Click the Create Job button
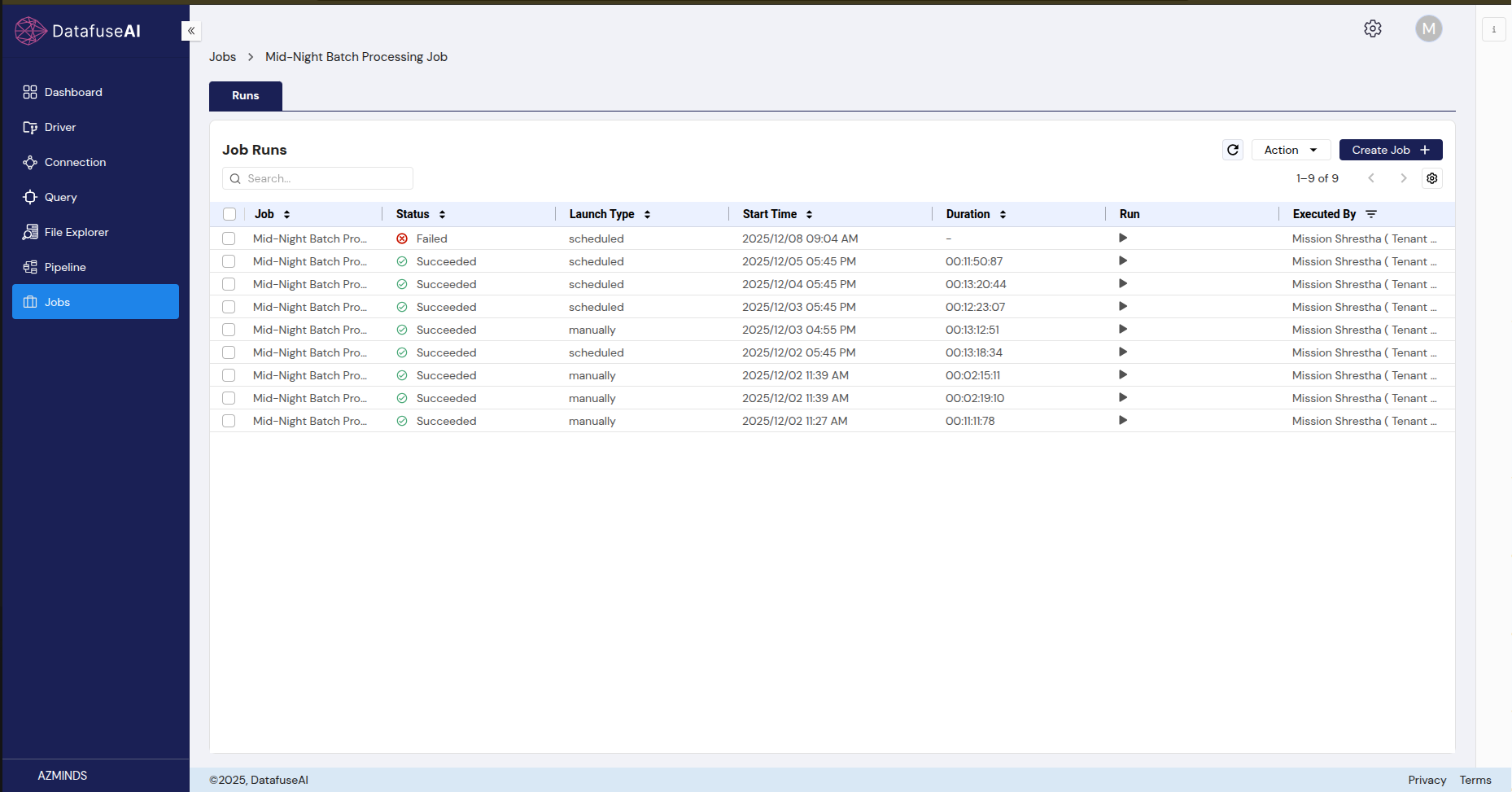Image resolution: width=1512 pixels, height=792 pixels. pos(1390,150)
